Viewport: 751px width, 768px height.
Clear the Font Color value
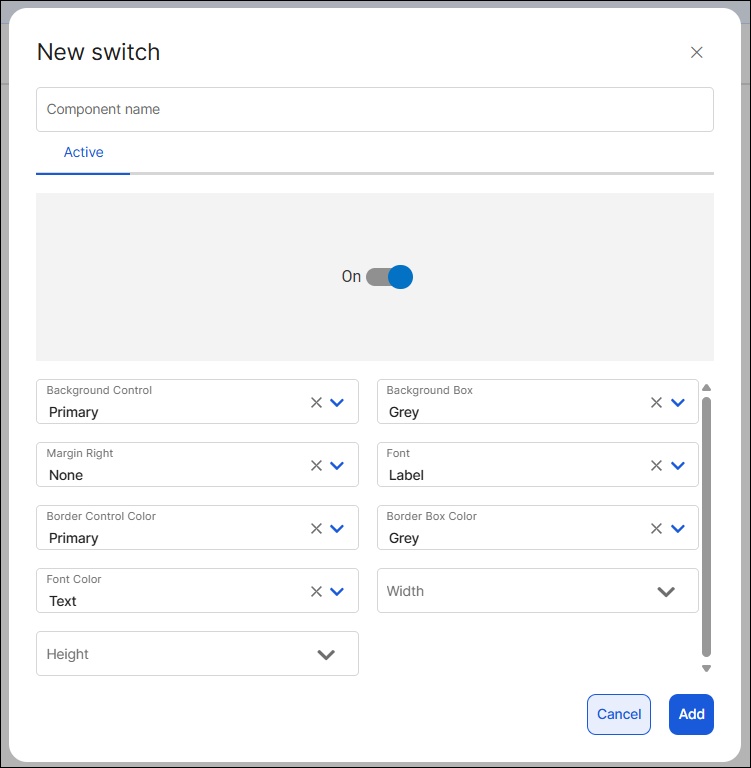click(316, 591)
